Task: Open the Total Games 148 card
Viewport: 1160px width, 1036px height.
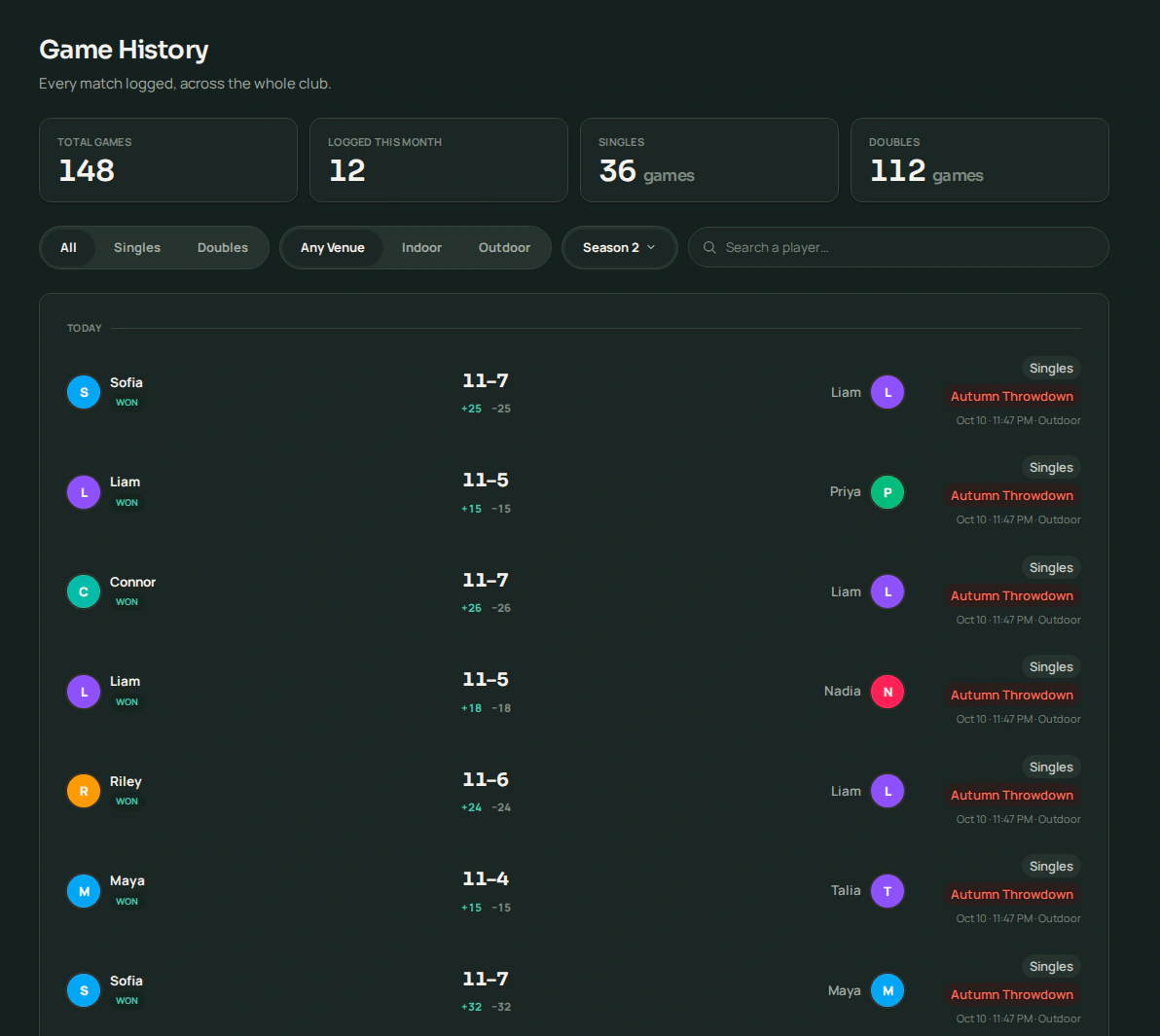Action: [168, 160]
